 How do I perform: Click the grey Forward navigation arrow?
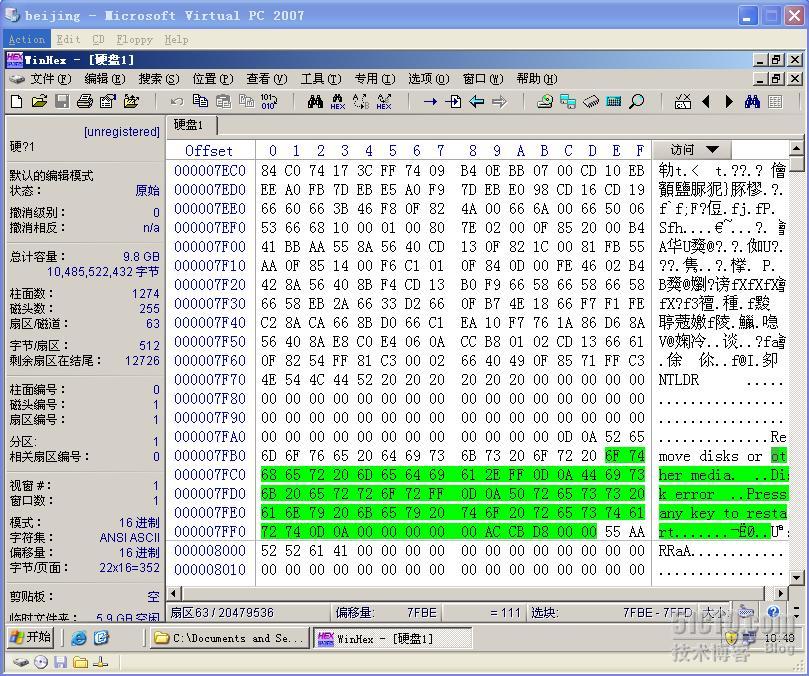(499, 102)
